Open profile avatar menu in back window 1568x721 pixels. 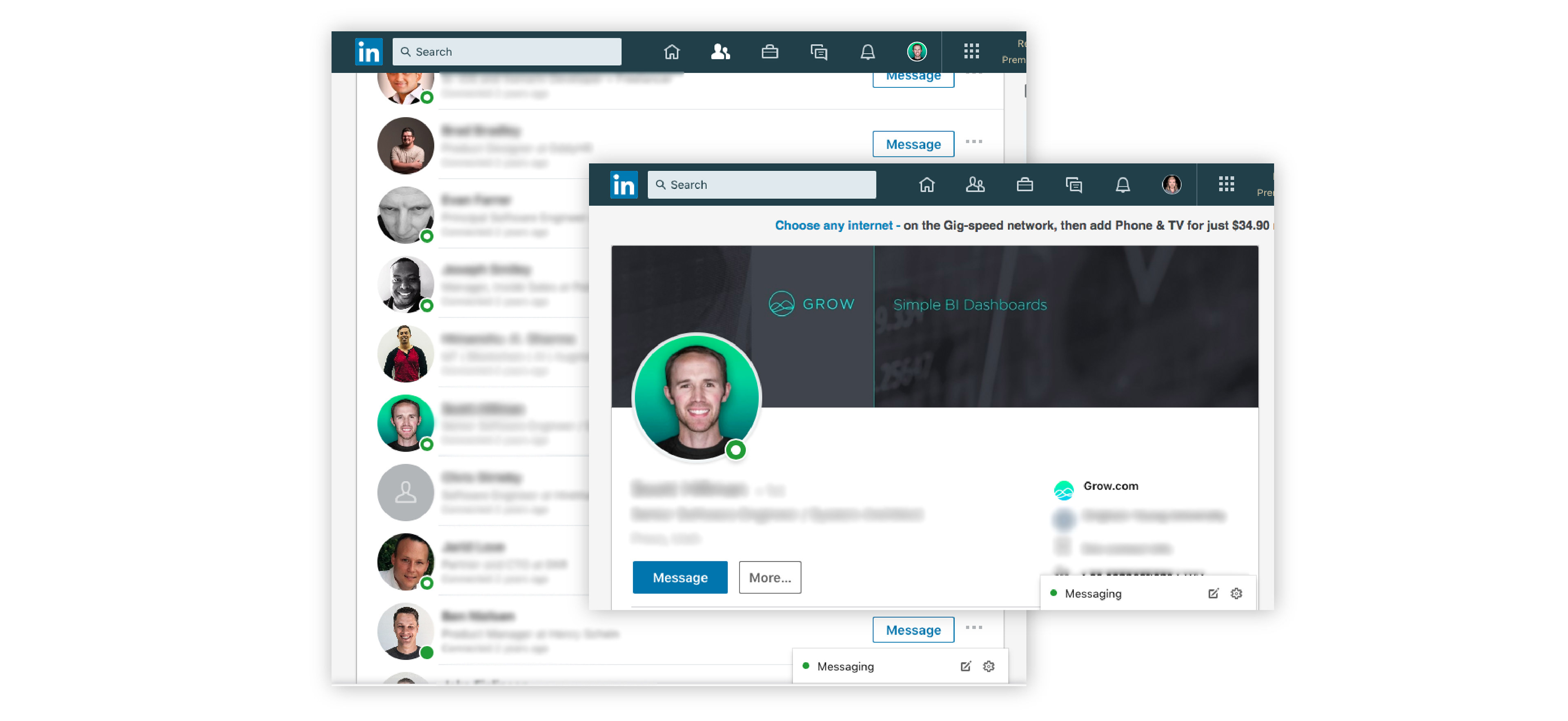[917, 52]
